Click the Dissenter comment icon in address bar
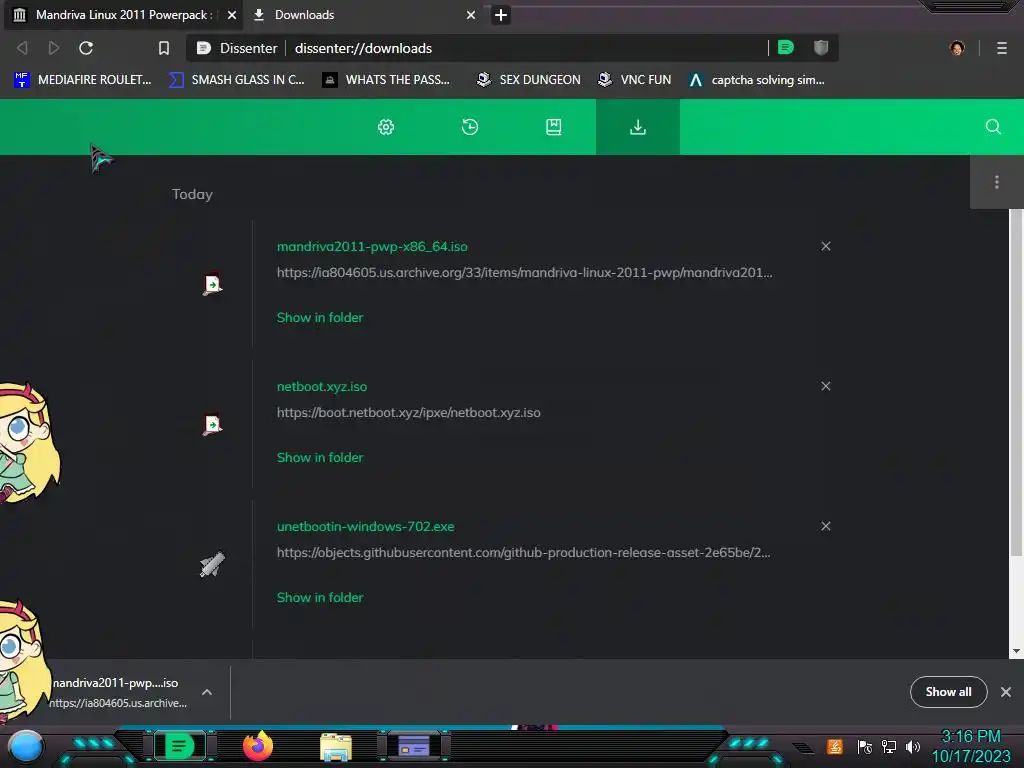This screenshot has height=768, width=1024. pyautogui.click(x=786, y=47)
